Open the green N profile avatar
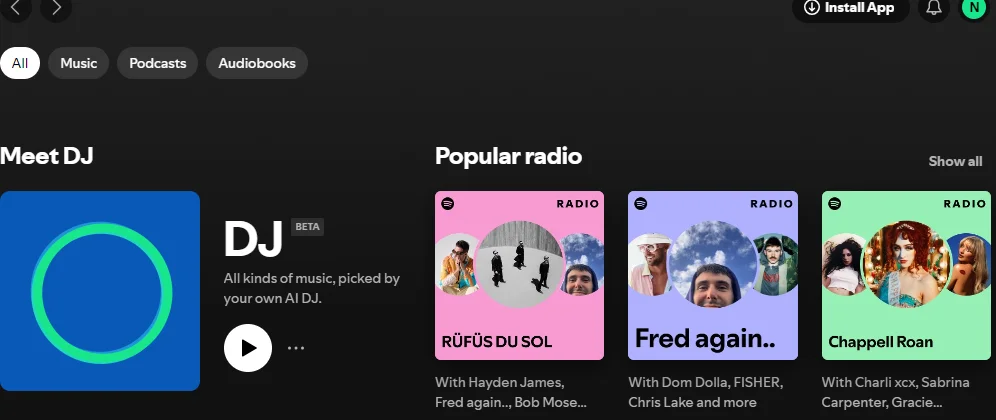Viewport: 996px width, 420px height. 974,8
